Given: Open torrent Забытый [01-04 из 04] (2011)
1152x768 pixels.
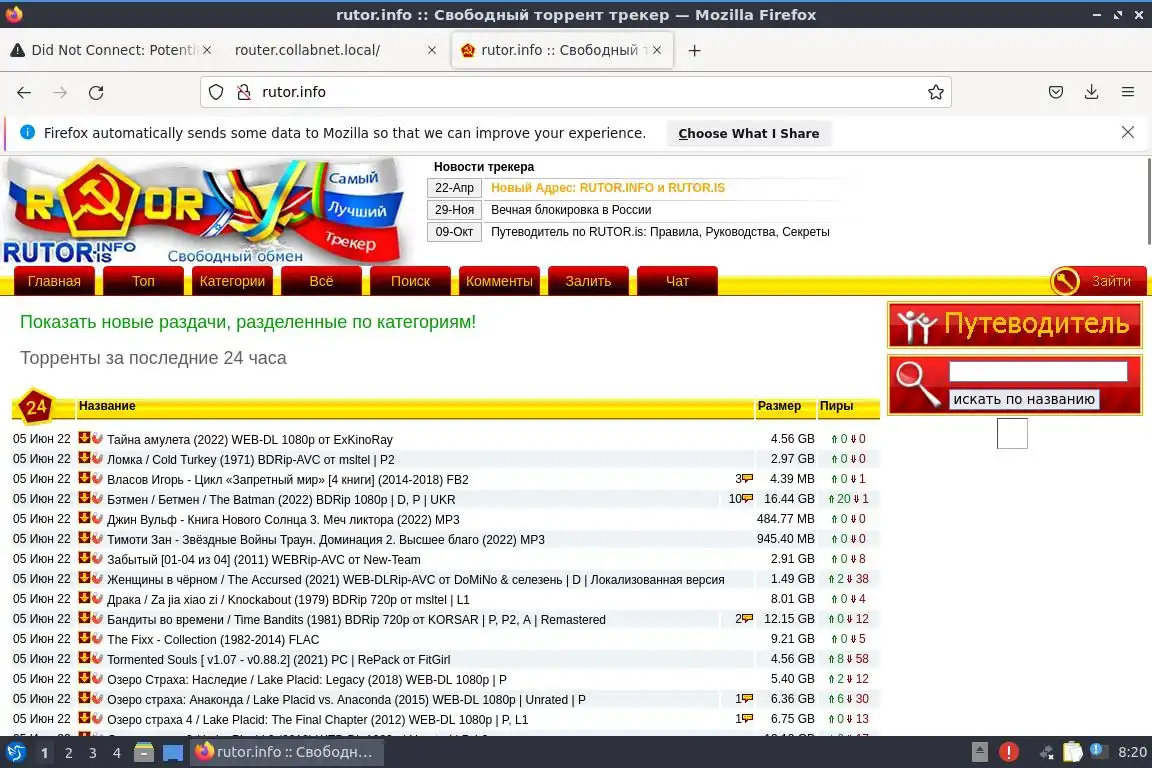Looking at the screenshot, I should coord(264,559).
